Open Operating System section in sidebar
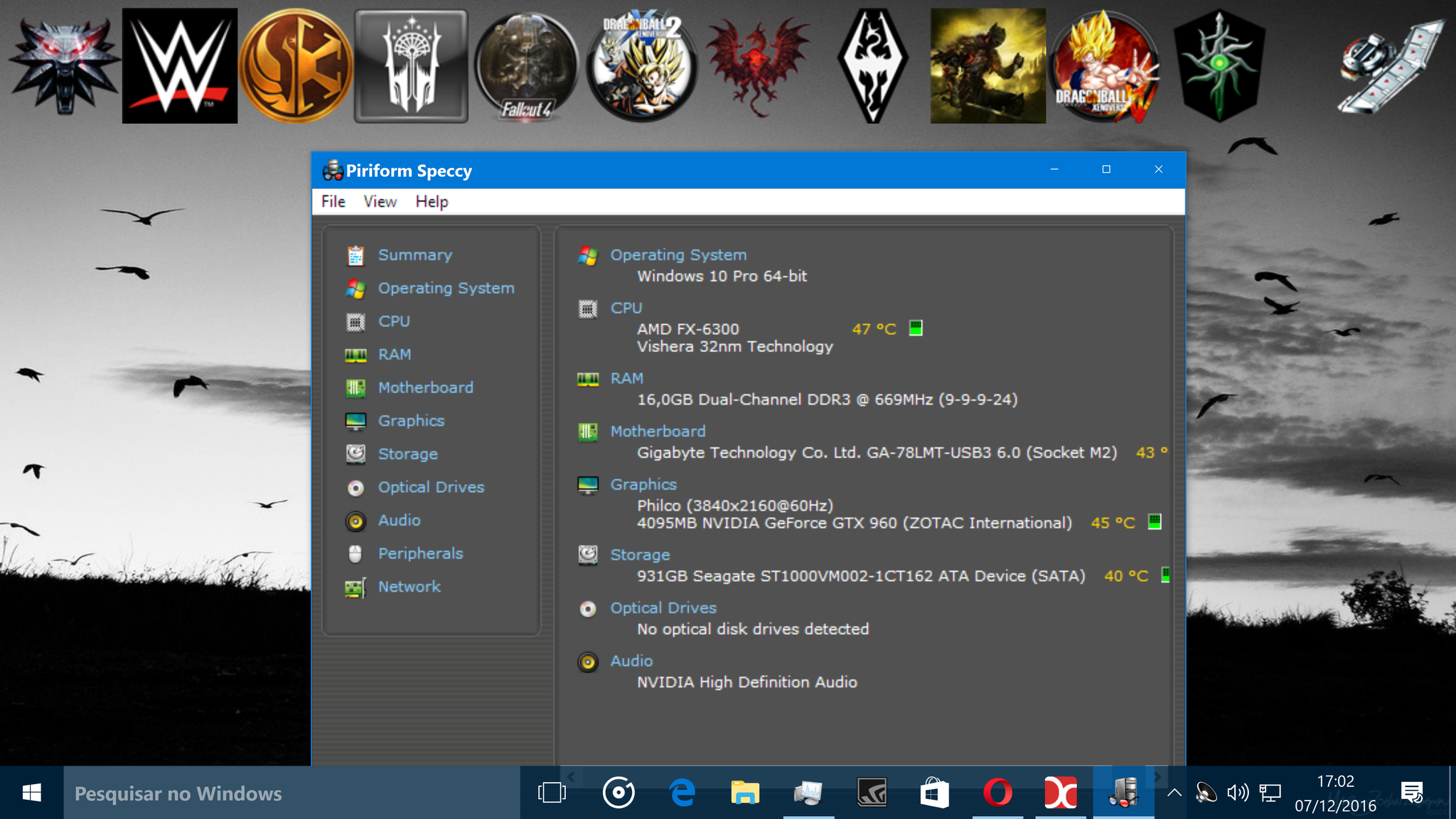 point(446,288)
